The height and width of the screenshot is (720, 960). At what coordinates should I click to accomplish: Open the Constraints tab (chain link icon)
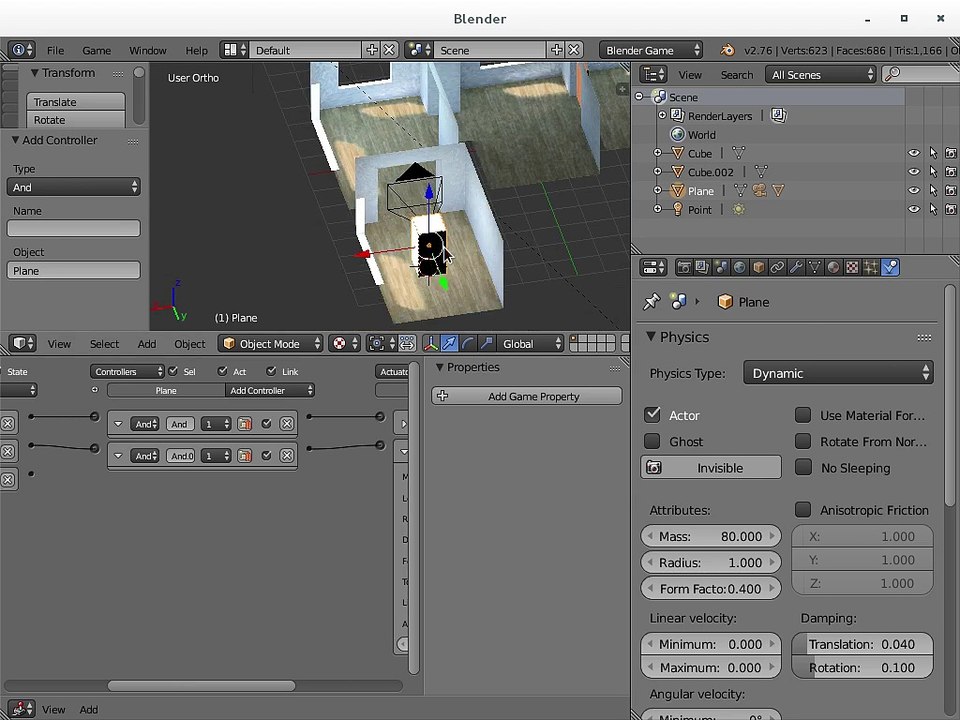coord(777,268)
